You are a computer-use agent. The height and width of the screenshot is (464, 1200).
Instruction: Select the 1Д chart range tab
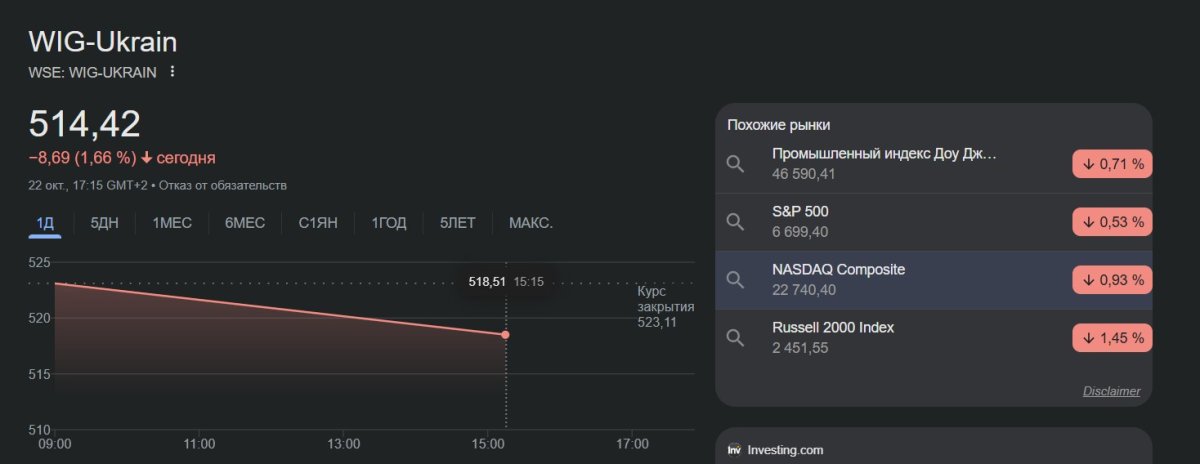pyautogui.click(x=45, y=223)
